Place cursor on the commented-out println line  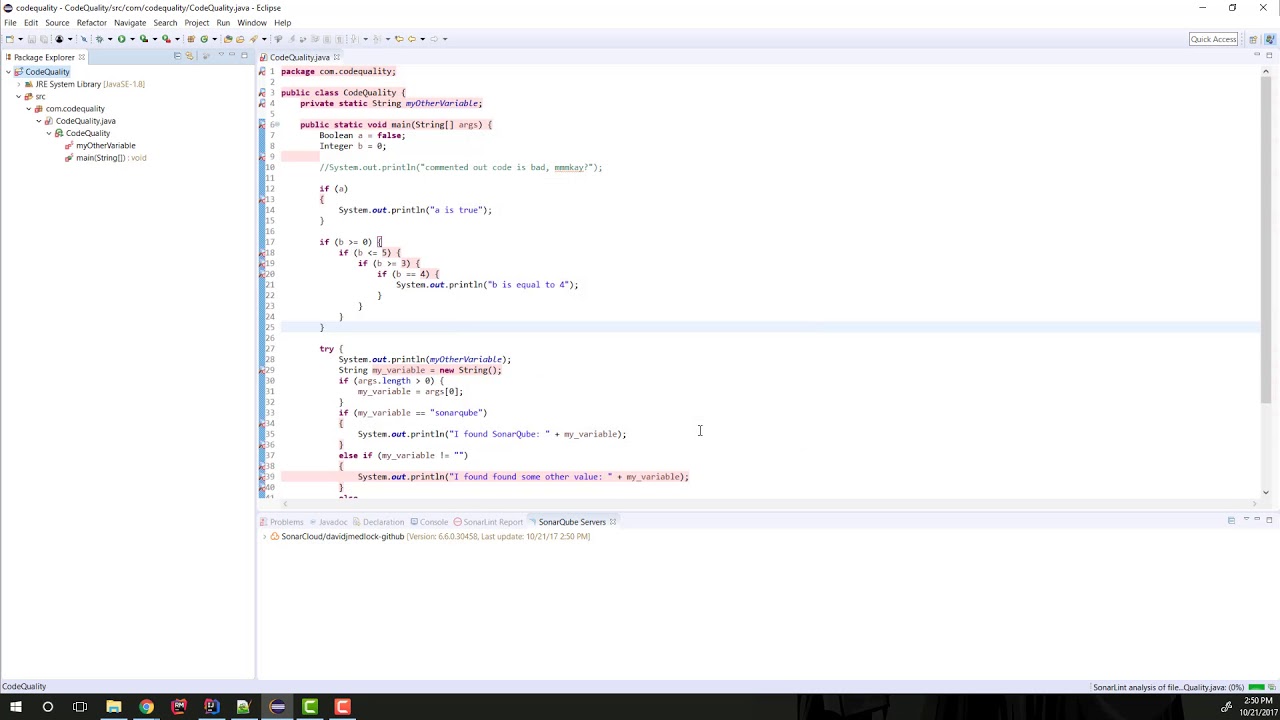coord(460,167)
